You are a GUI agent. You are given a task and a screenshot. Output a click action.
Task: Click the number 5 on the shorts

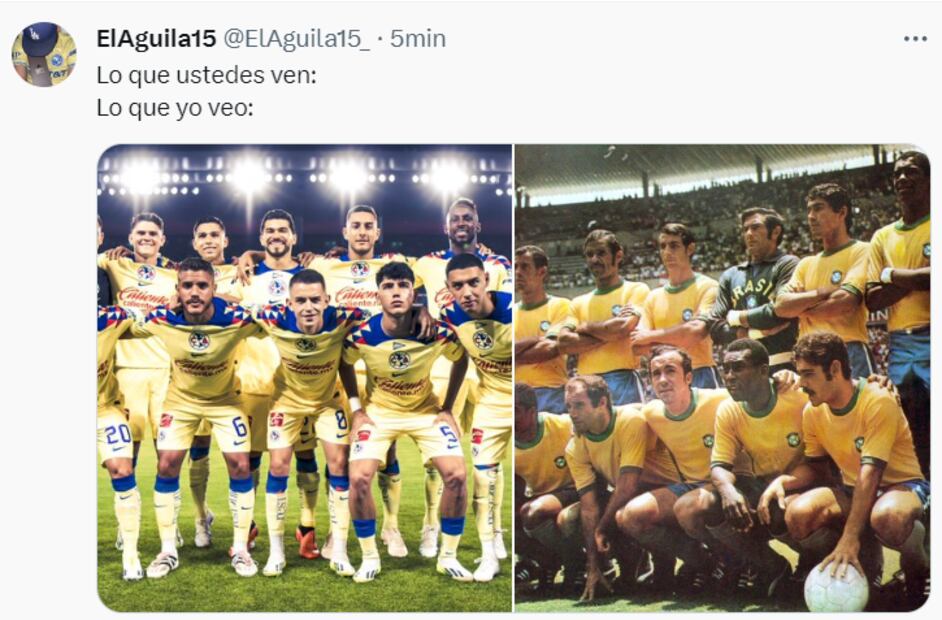pyautogui.click(x=448, y=434)
